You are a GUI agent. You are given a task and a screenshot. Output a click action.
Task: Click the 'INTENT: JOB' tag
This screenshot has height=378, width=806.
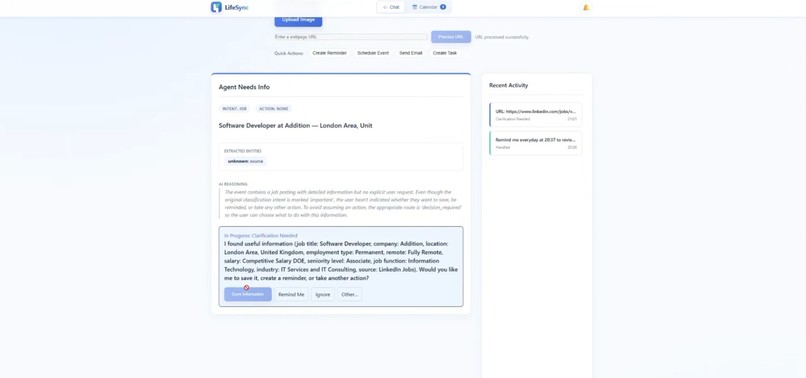coord(234,109)
